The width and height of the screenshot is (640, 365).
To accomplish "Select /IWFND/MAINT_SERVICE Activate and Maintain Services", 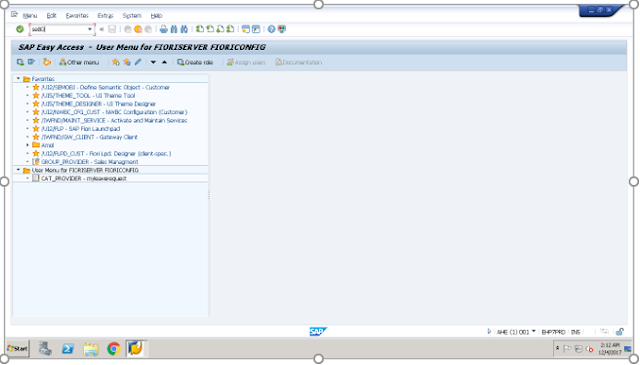I will [114, 120].
